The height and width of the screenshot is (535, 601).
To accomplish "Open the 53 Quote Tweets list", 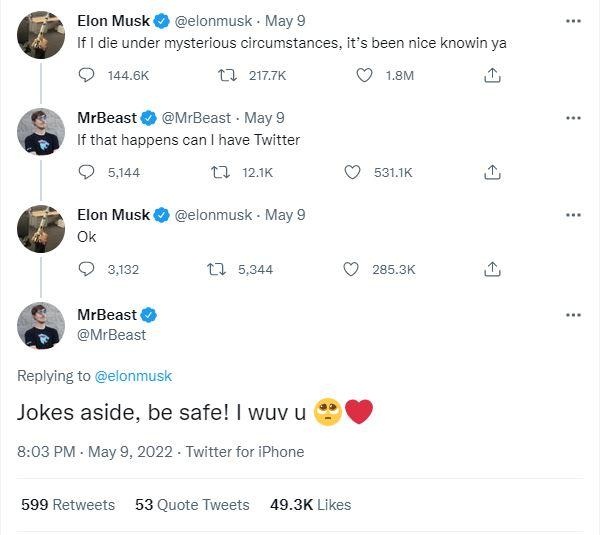I will pyautogui.click(x=192, y=505).
